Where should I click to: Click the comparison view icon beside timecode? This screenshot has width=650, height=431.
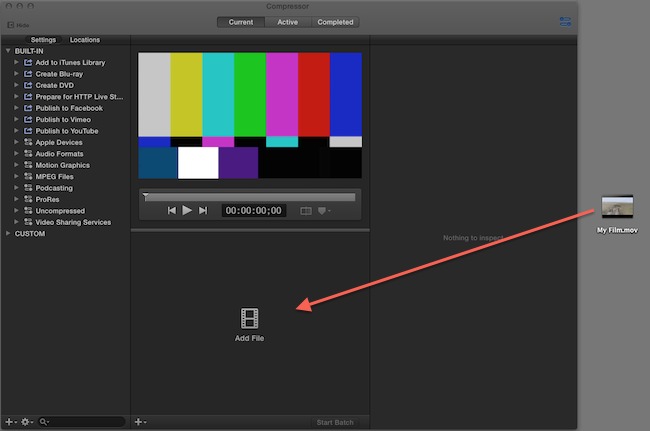(x=306, y=211)
